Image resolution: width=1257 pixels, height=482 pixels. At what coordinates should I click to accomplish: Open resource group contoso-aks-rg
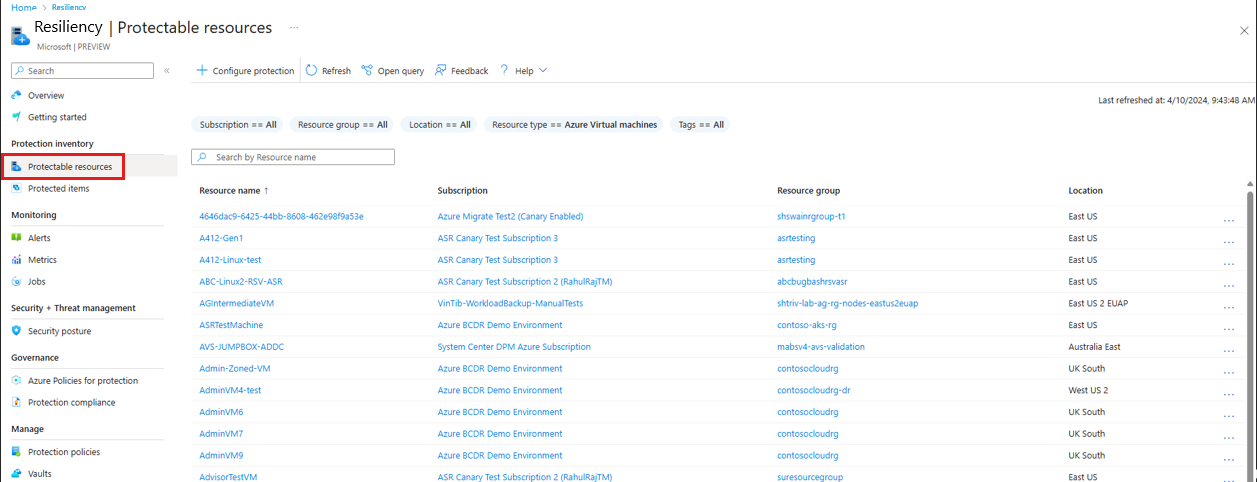tap(808, 325)
